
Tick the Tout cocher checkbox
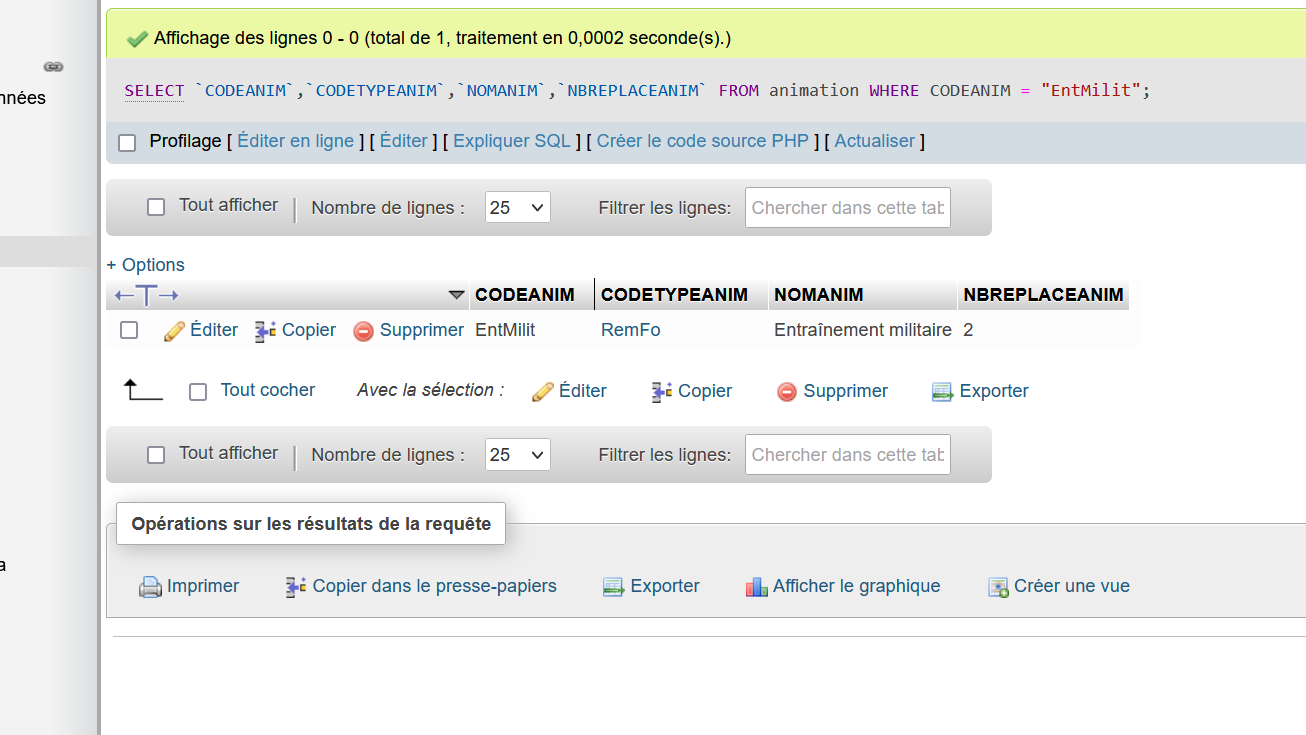point(198,392)
